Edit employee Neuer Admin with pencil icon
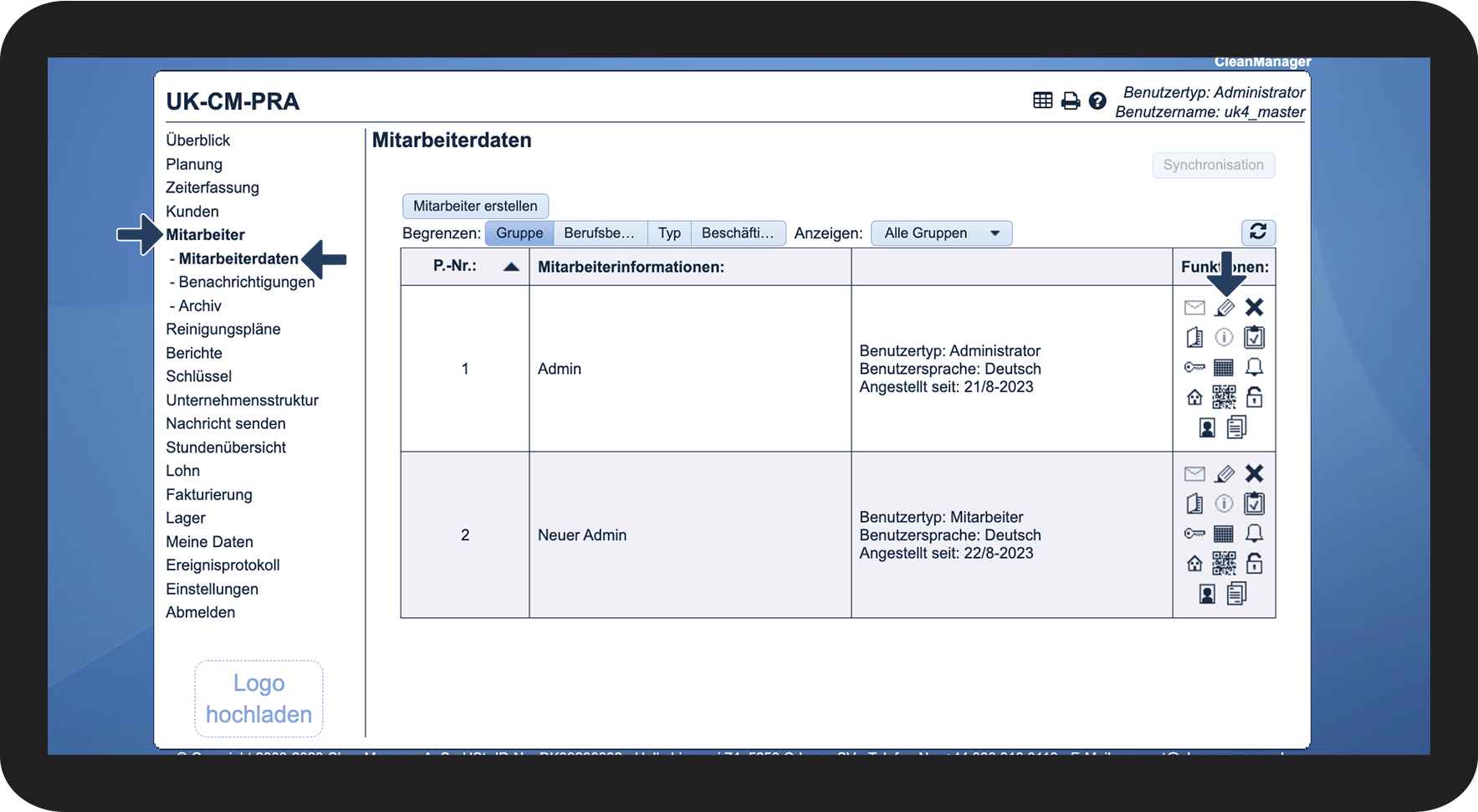 [x=1225, y=474]
